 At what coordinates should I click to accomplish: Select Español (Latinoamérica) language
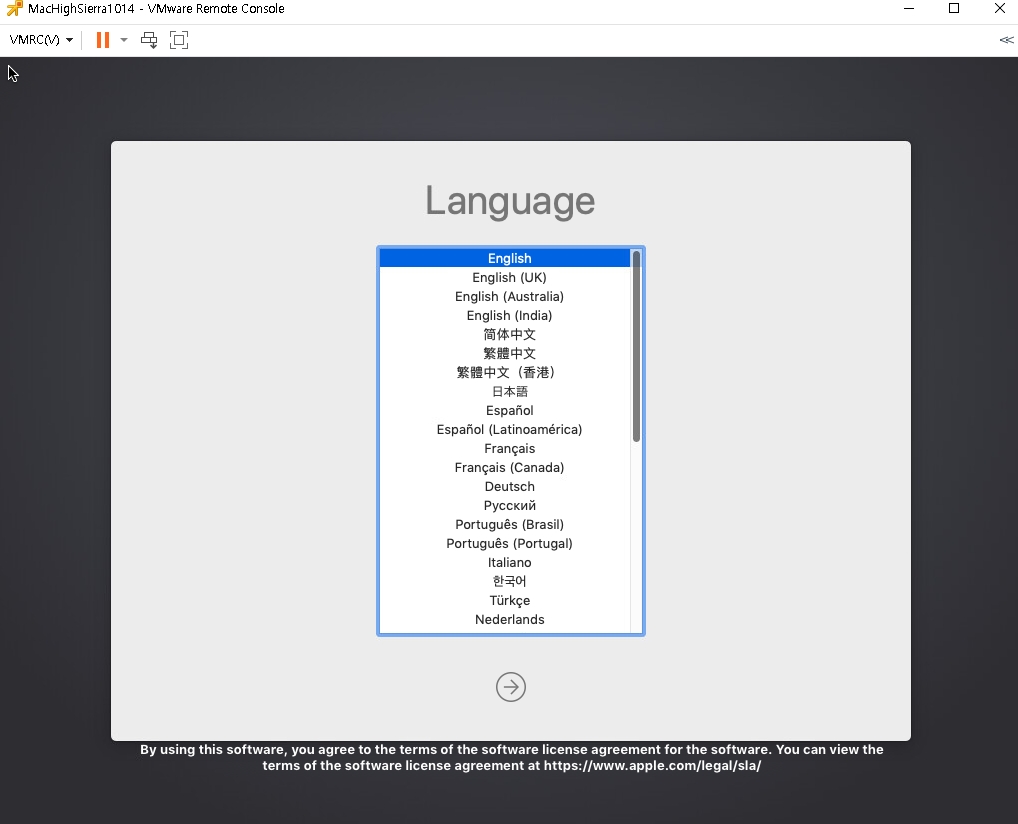504,429
